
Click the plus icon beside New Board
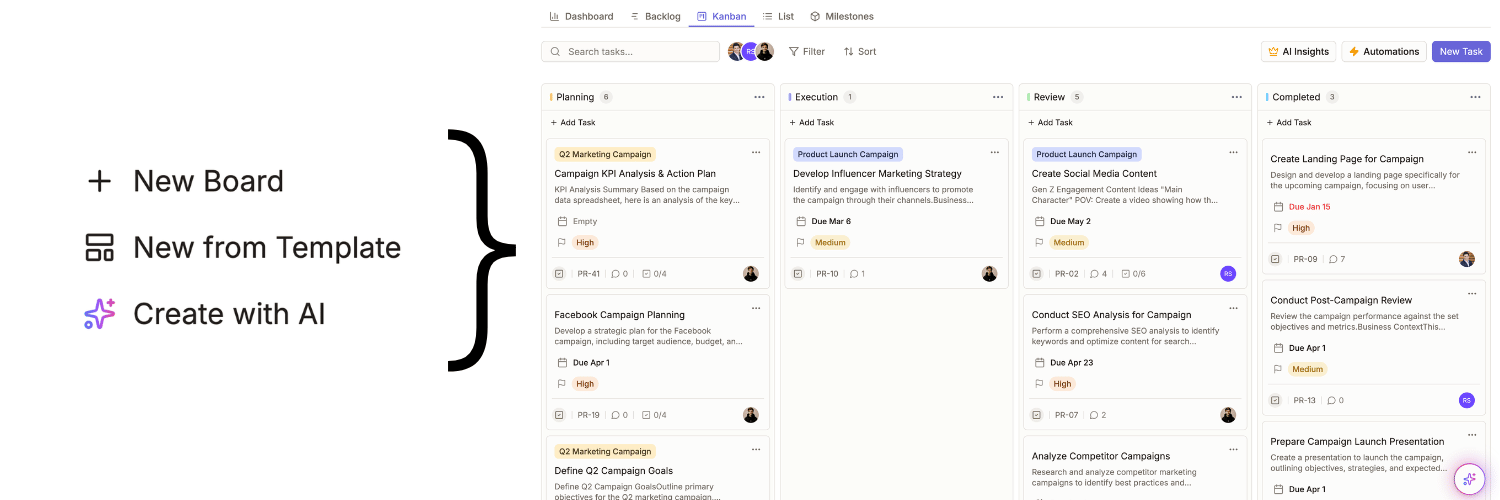pyautogui.click(x=99, y=181)
